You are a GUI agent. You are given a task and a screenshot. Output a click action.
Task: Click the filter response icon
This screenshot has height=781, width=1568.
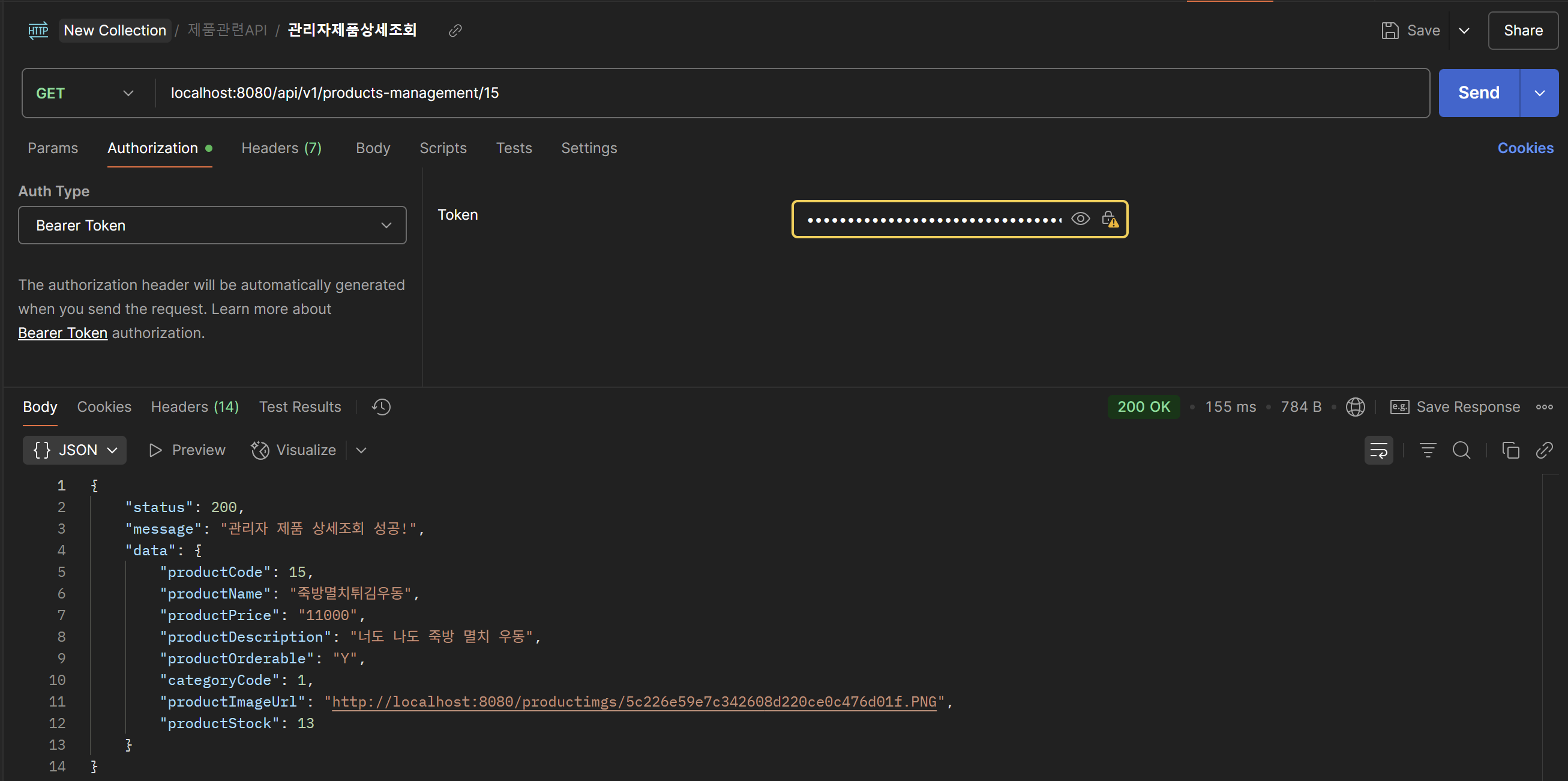(1428, 450)
